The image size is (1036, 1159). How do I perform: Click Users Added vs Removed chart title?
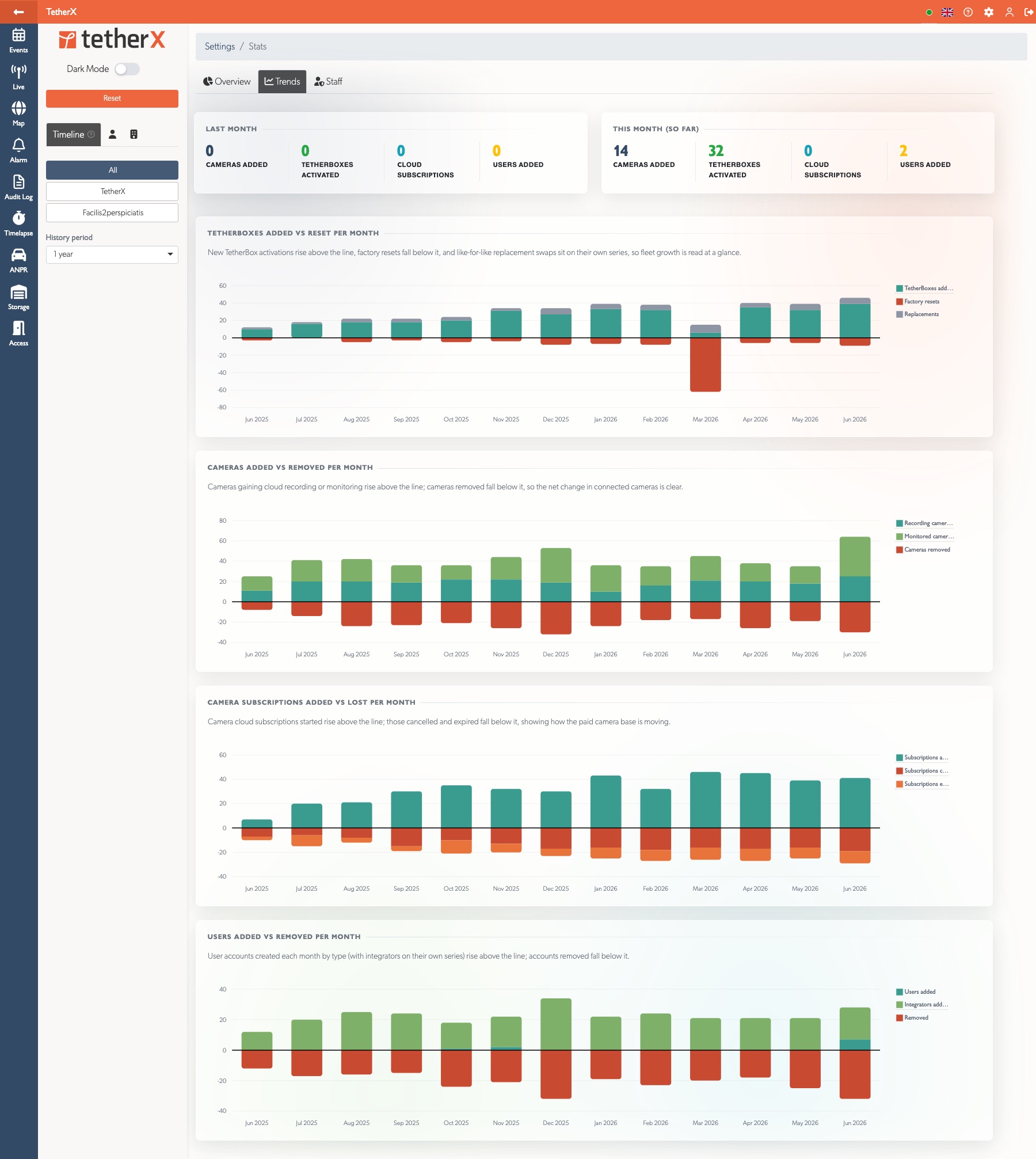pos(284,937)
